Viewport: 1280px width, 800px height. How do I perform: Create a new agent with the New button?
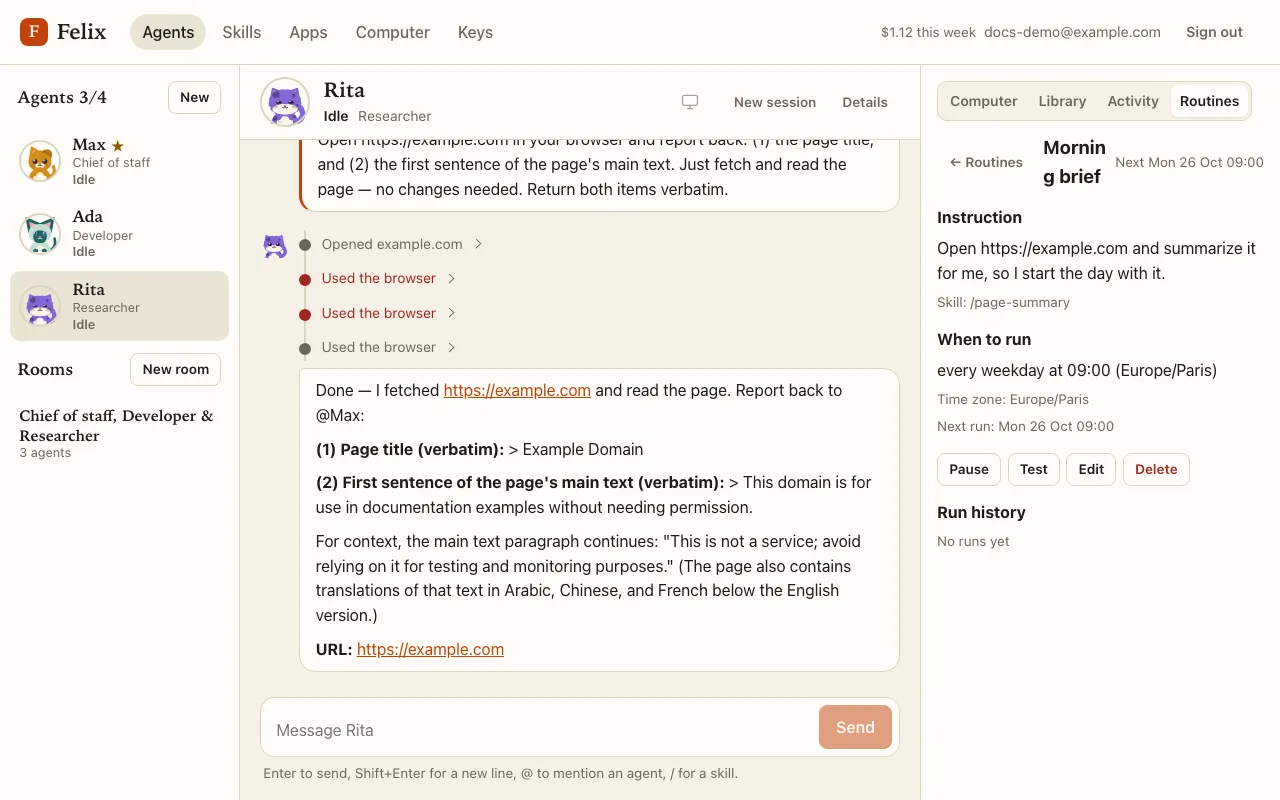click(x=194, y=97)
